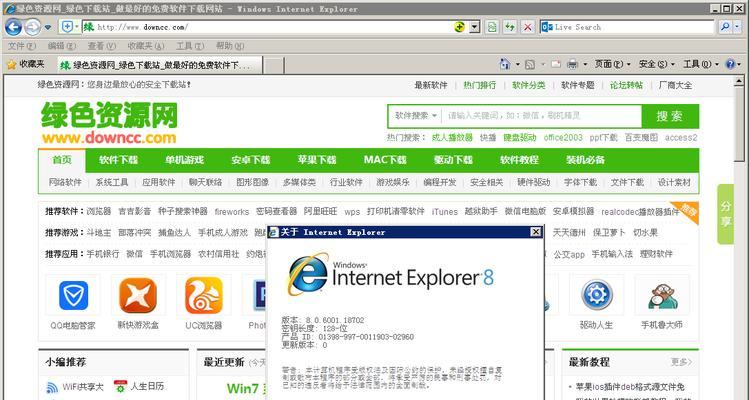Open the 帮助 menu
Screen dimensions: 749x400
[230, 46]
